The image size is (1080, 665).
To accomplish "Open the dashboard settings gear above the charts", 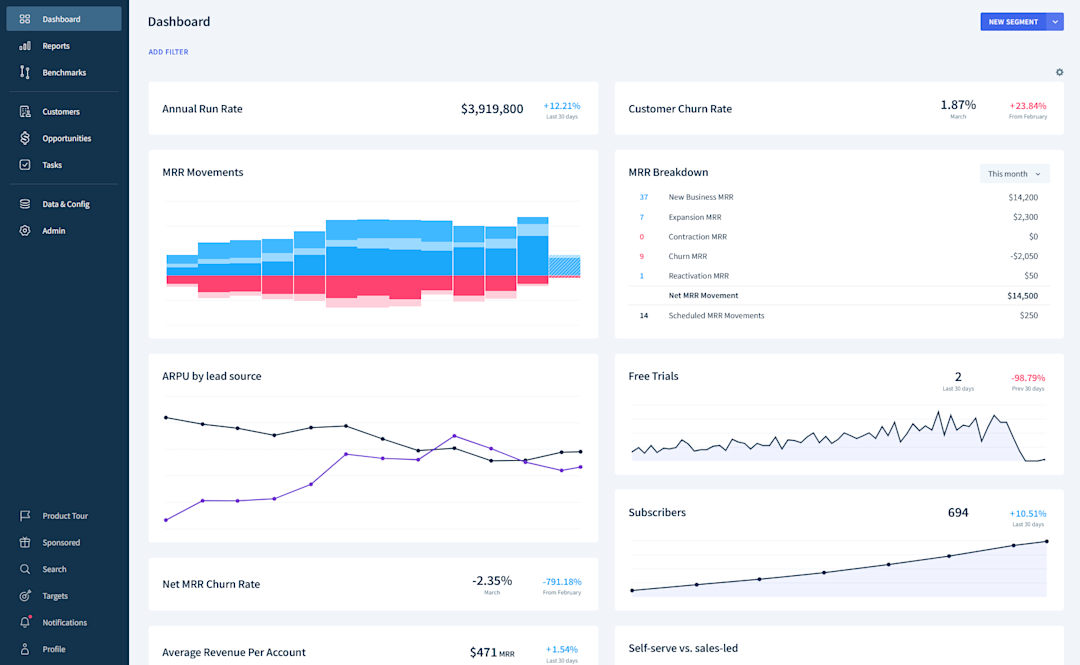I will click(1059, 72).
